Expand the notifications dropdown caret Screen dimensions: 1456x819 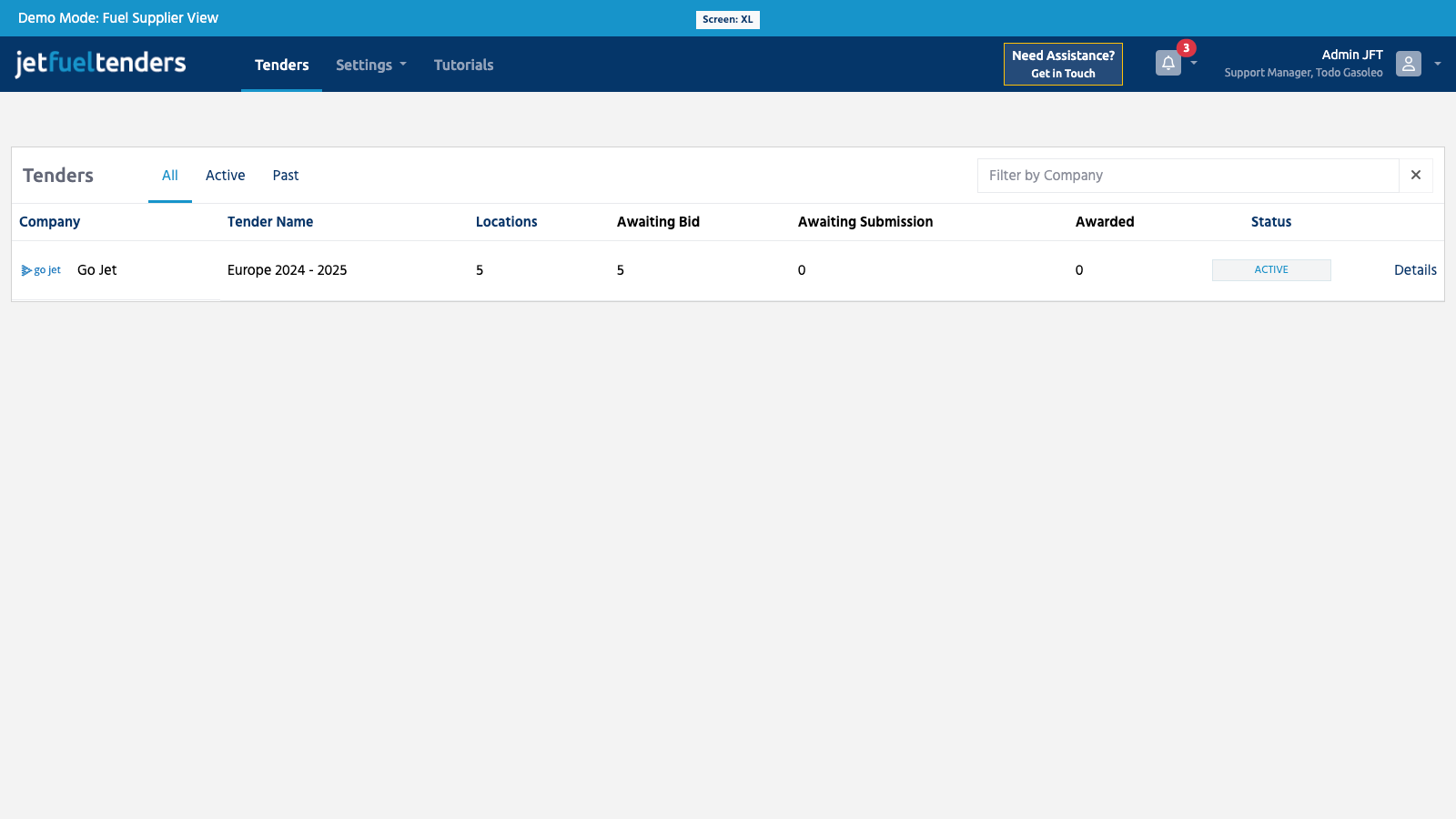tap(1194, 64)
